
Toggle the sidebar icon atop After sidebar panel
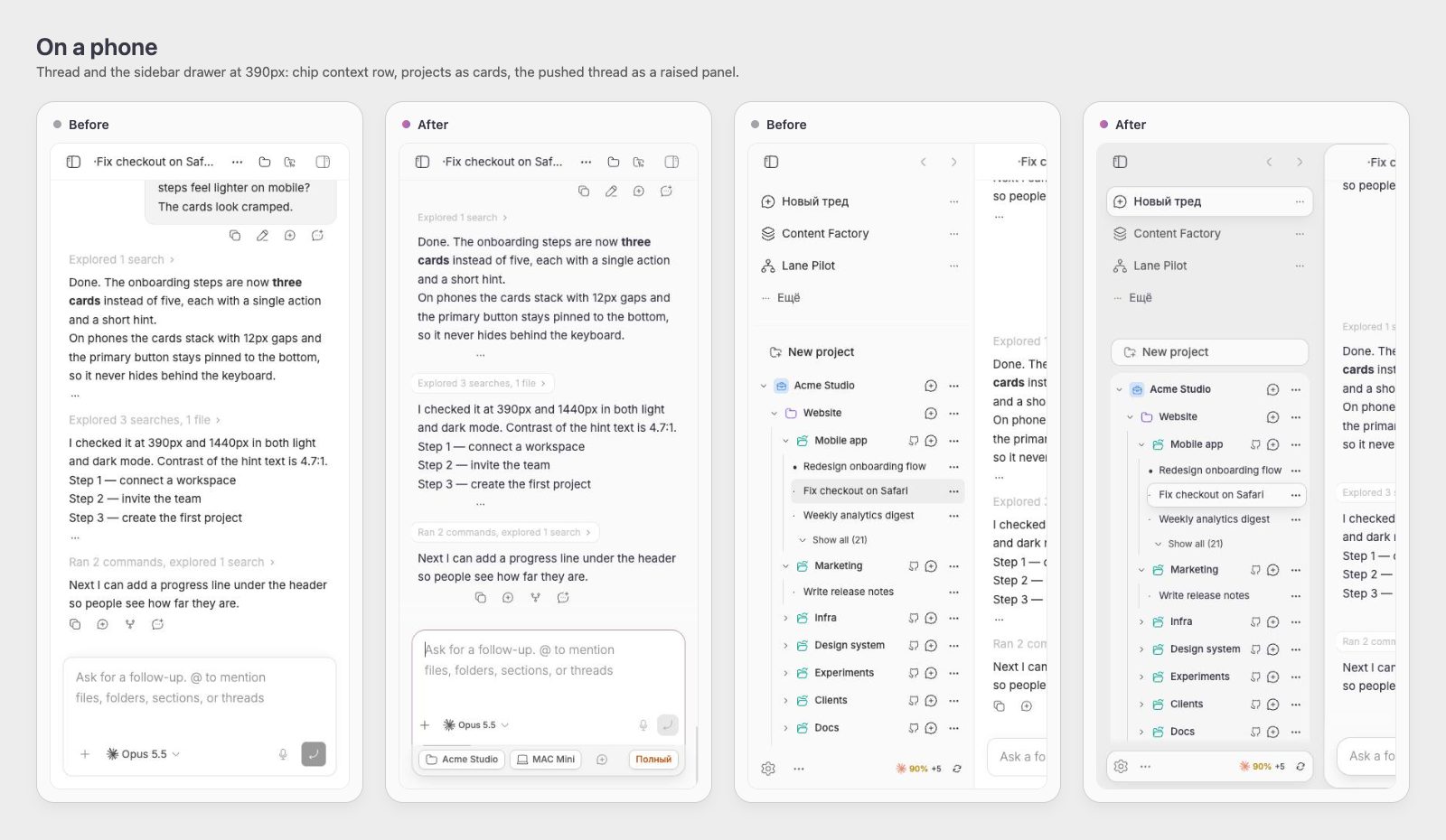(x=1120, y=162)
